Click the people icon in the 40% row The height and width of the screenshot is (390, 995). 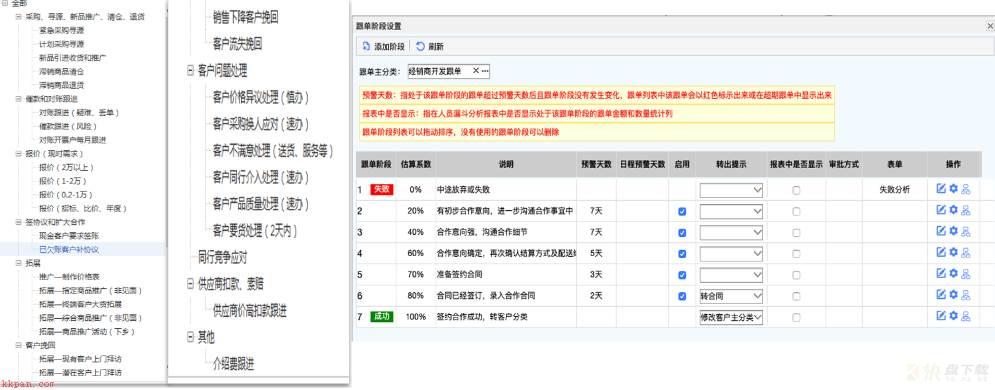point(965,231)
